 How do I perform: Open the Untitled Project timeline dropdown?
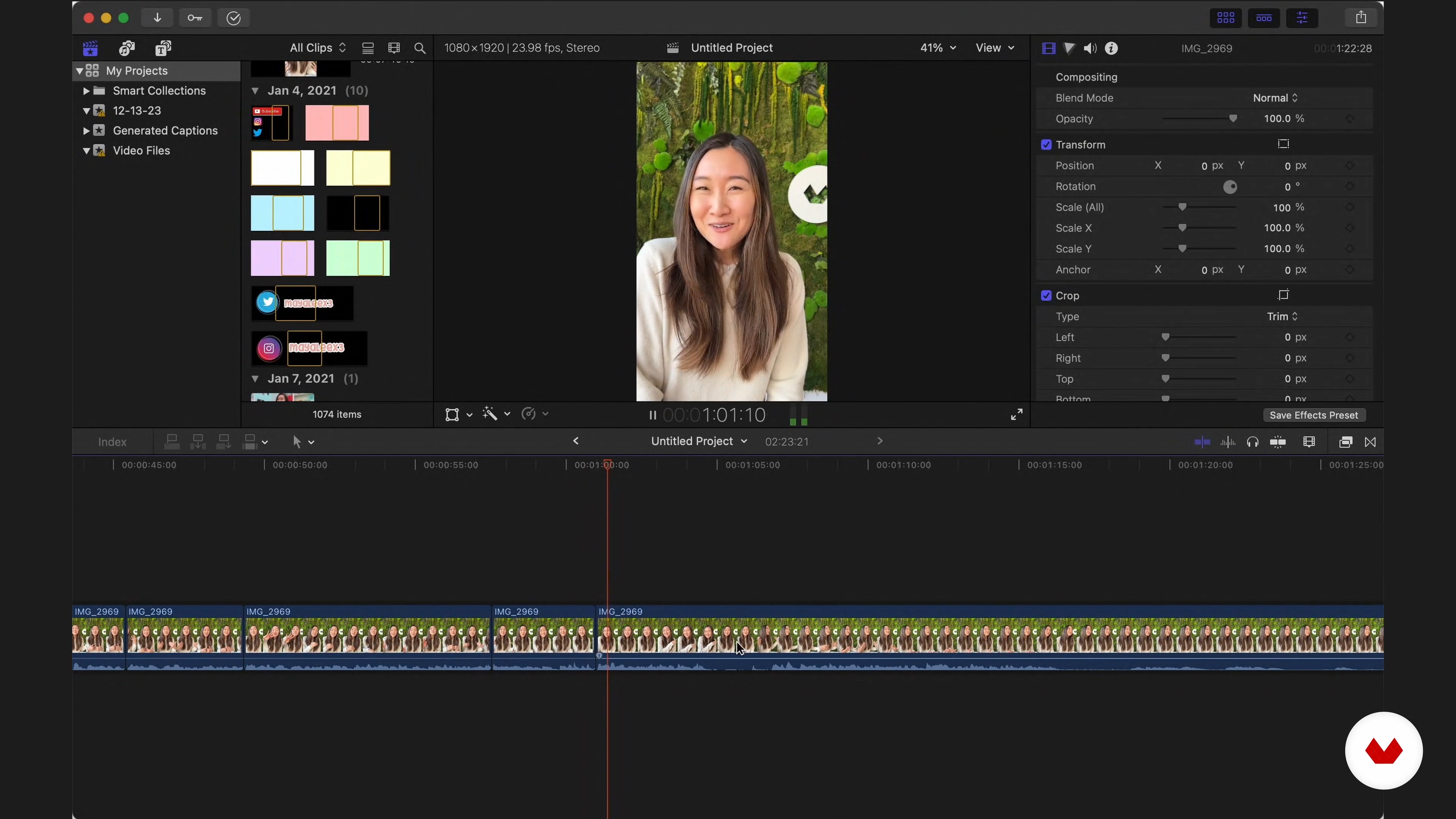click(698, 441)
